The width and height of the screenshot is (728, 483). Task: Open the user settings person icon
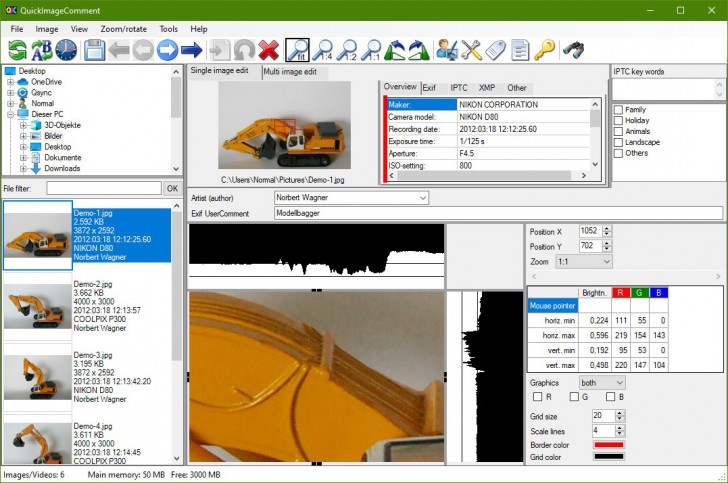pos(447,50)
